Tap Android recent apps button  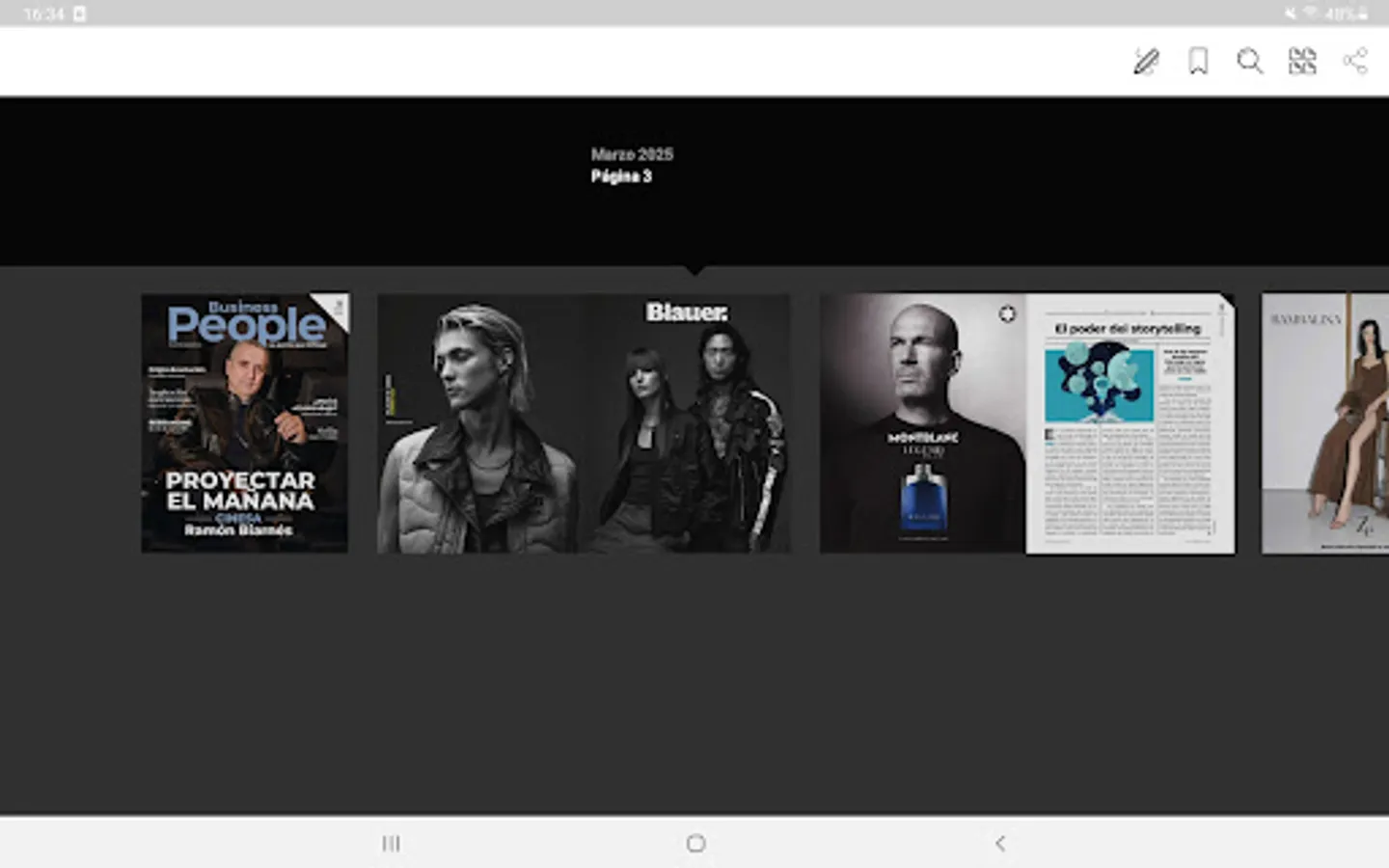(x=391, y=844)
